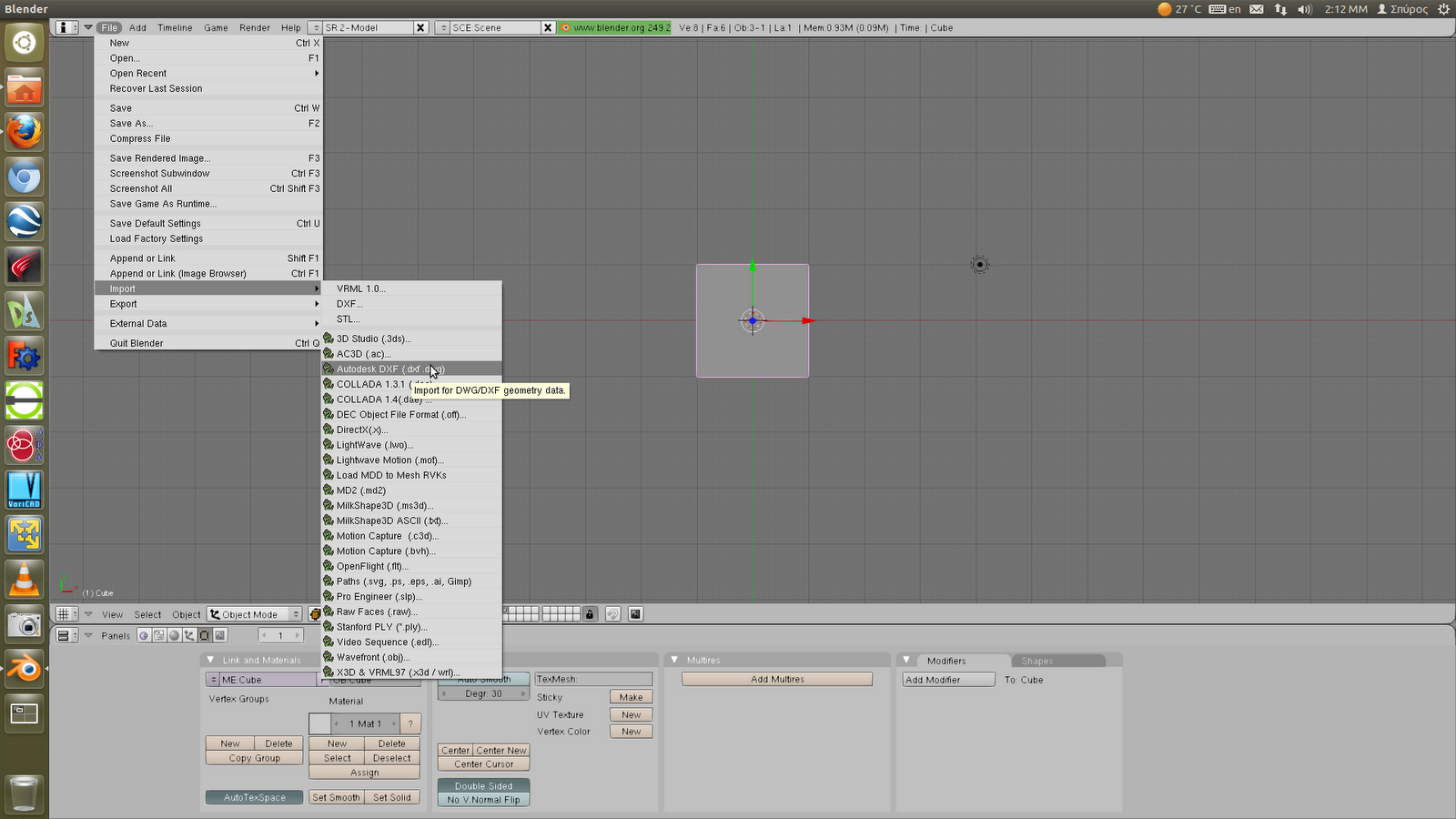Open the Editing panel buttons

tap(204, 635)
